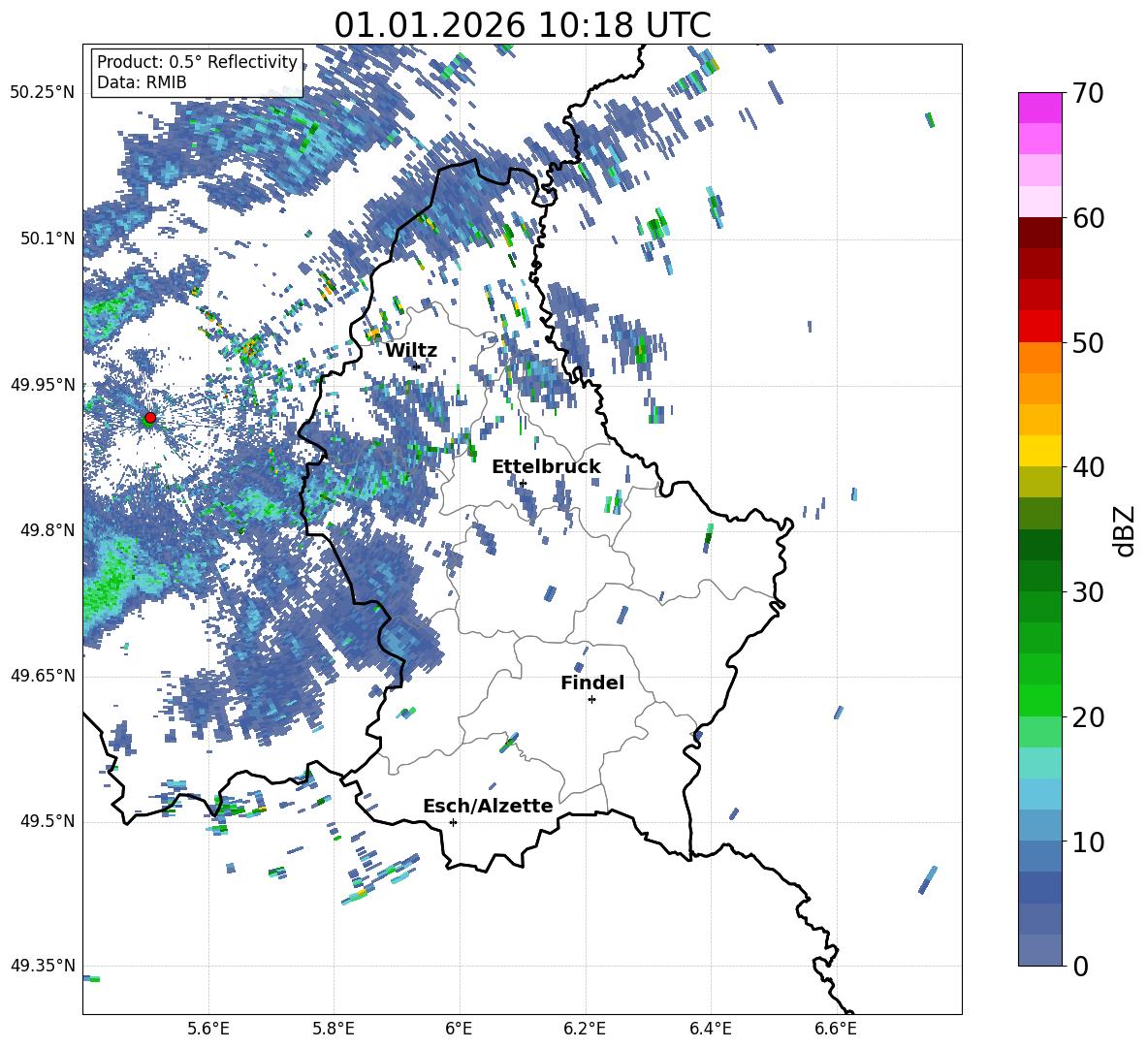
Task: Click the Findel station cross marker
Action: (x=591, y=700)
